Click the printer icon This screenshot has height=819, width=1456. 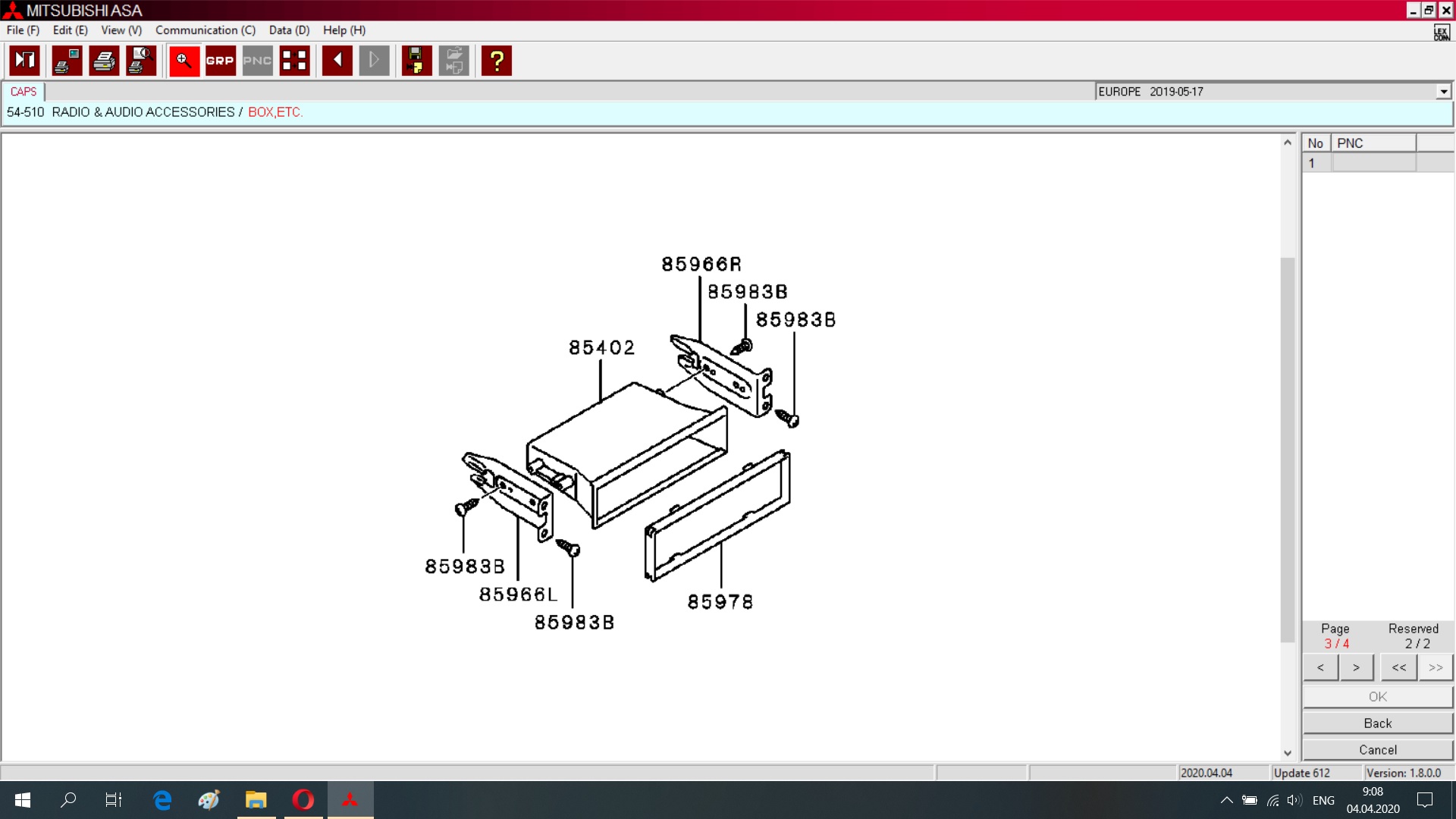[104, 61]
